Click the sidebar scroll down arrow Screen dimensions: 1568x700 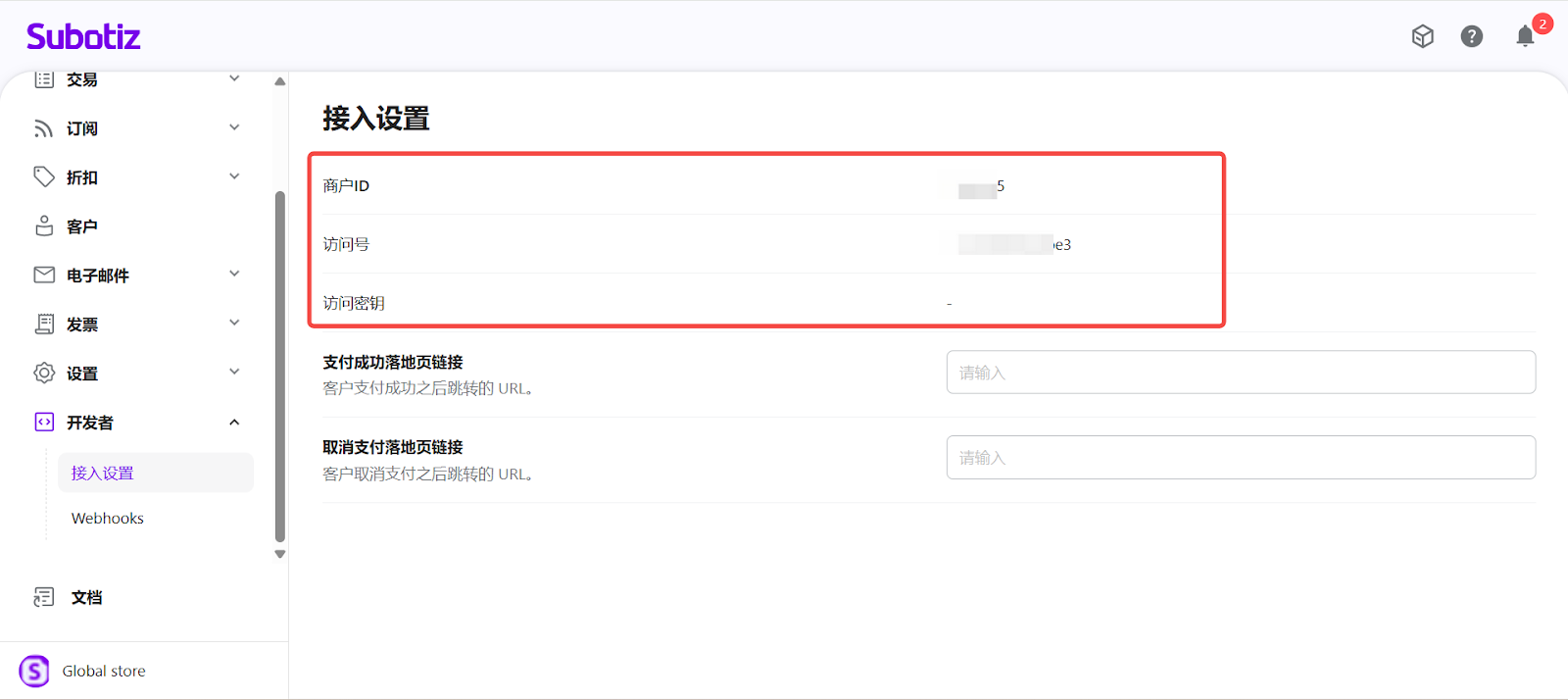click(x=280, y=554)
